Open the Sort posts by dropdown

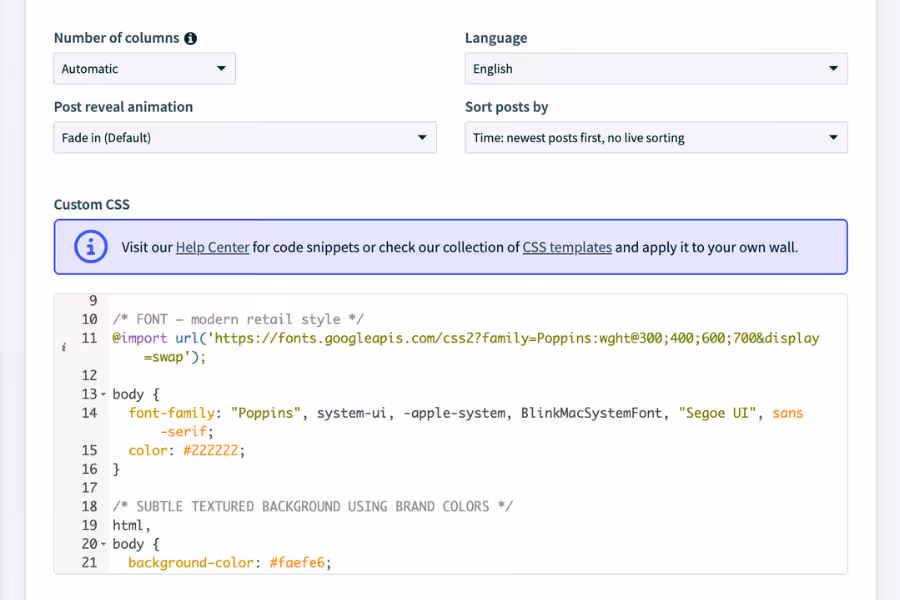(656, 138)
